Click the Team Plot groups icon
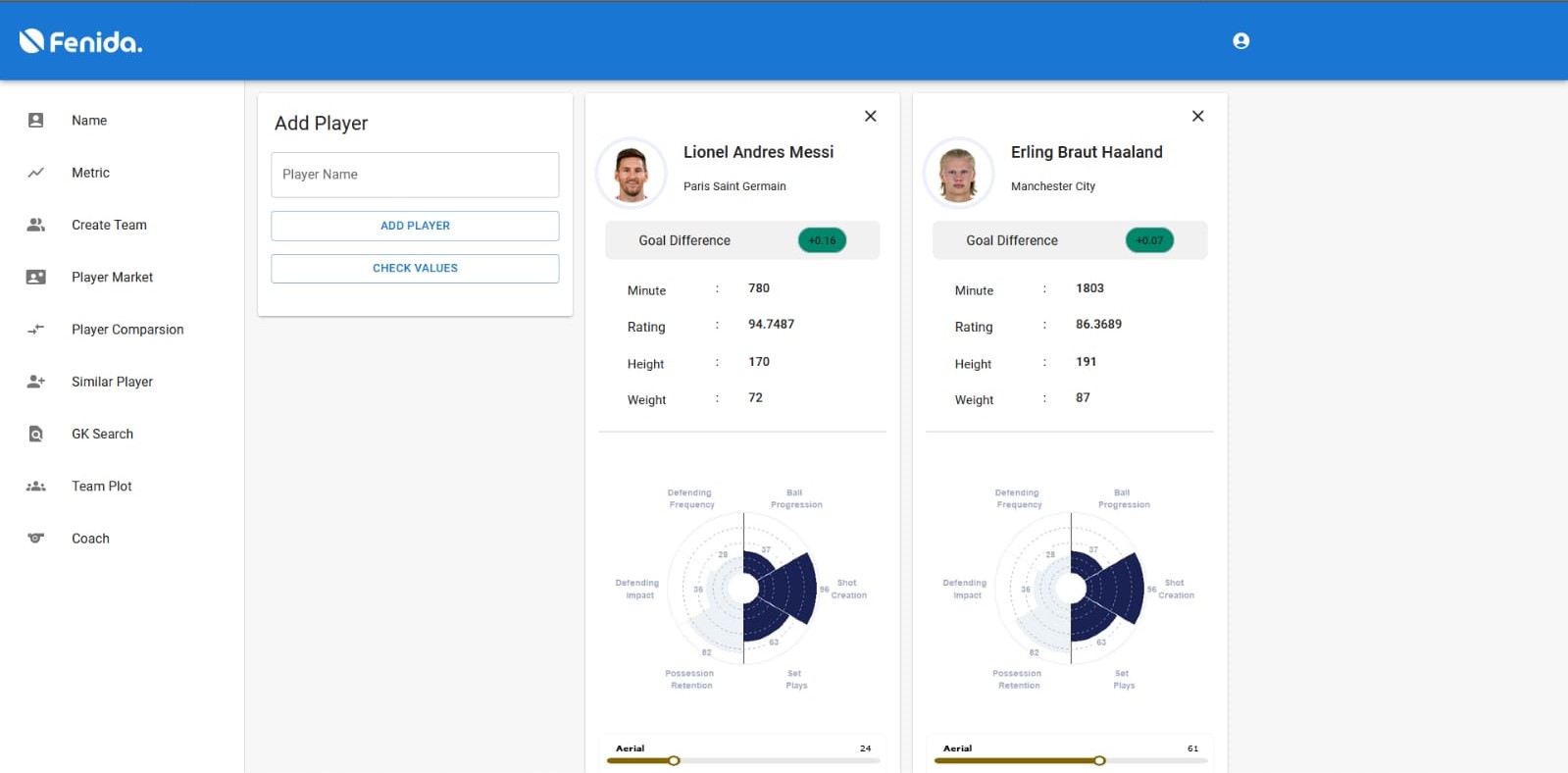The image size is (1568, 773). [36, 487]
